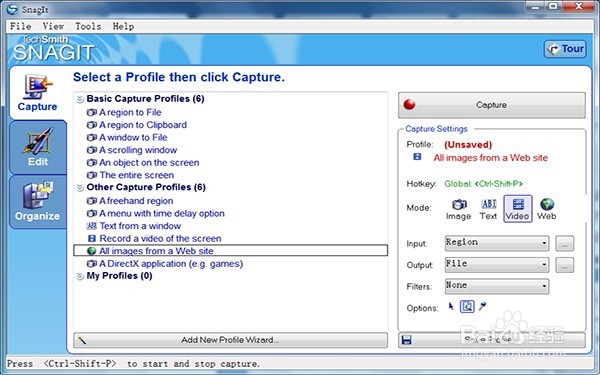Click the Tour button
This screenshot has width=600, height=375.
point(565,49)
